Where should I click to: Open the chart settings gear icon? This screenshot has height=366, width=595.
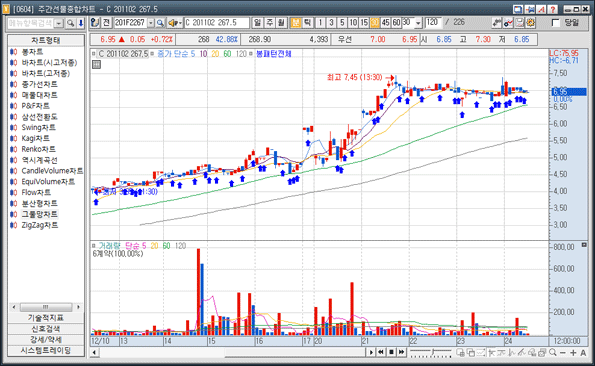(x=530, y=23)
